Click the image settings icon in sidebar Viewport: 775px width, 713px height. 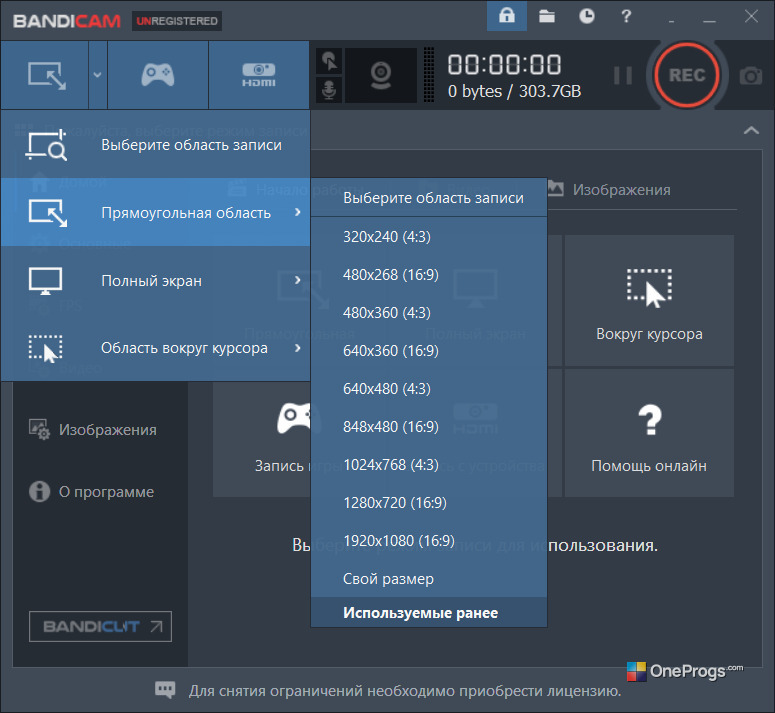[39, 429]
